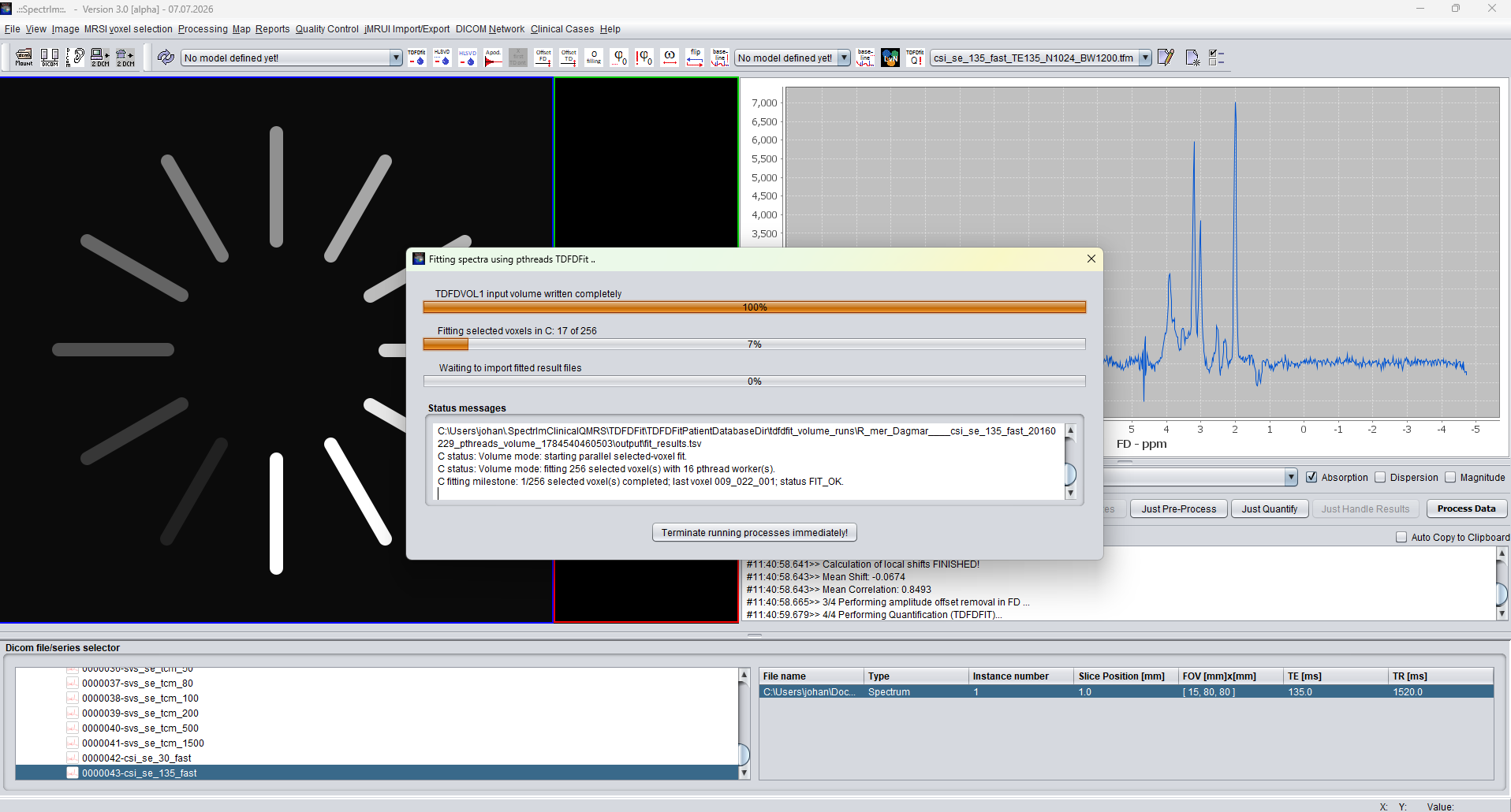This screenshot has width=1511, height=812.
Task: Select the black-labelled HLSVD filter icon
Action: point(442,58)
